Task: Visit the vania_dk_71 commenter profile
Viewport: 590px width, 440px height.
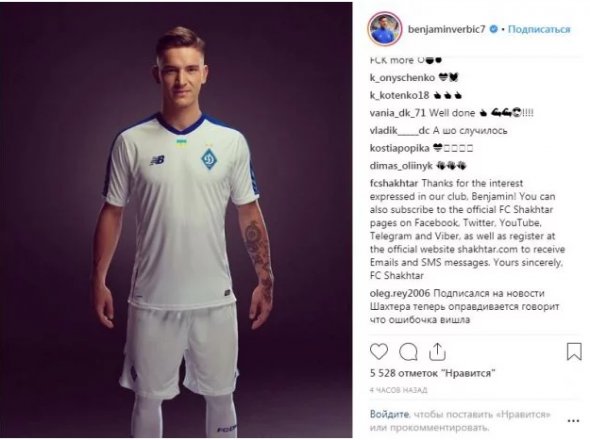Action: (x=397, y=113)
